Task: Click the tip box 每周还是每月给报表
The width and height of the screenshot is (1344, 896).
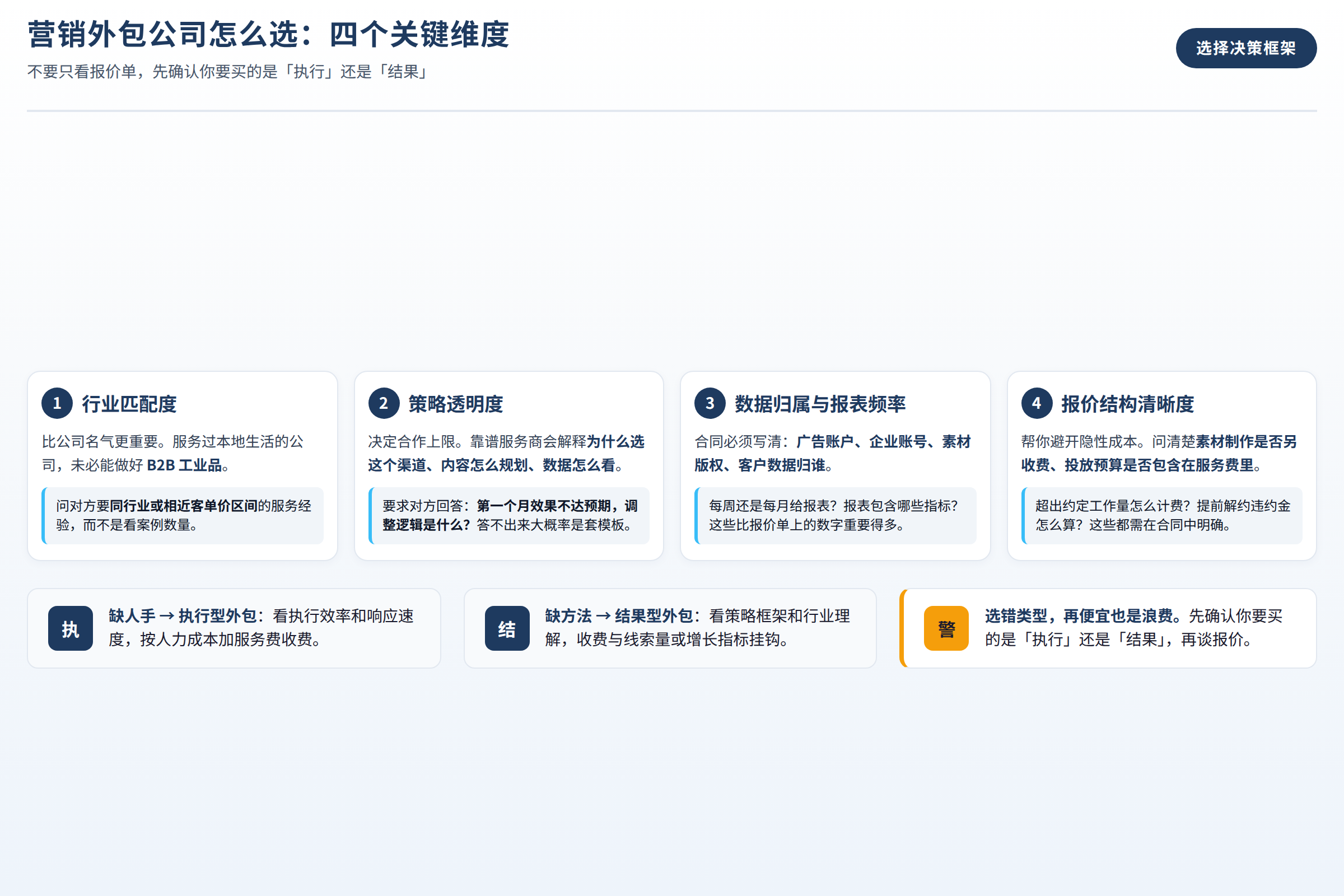Action: click(x=835, y=515)
